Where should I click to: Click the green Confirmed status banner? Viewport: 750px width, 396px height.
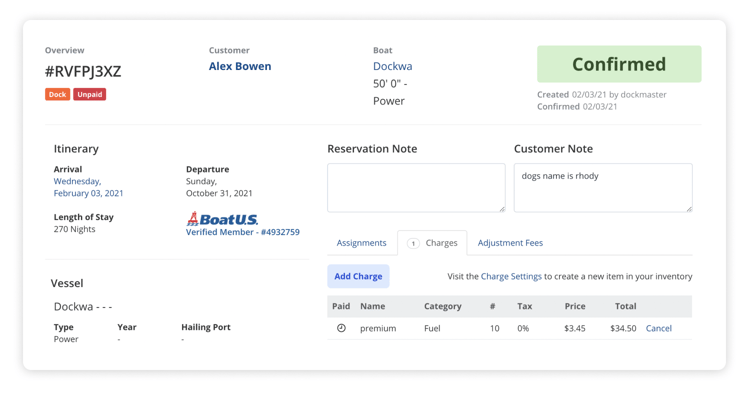[619, 64]
